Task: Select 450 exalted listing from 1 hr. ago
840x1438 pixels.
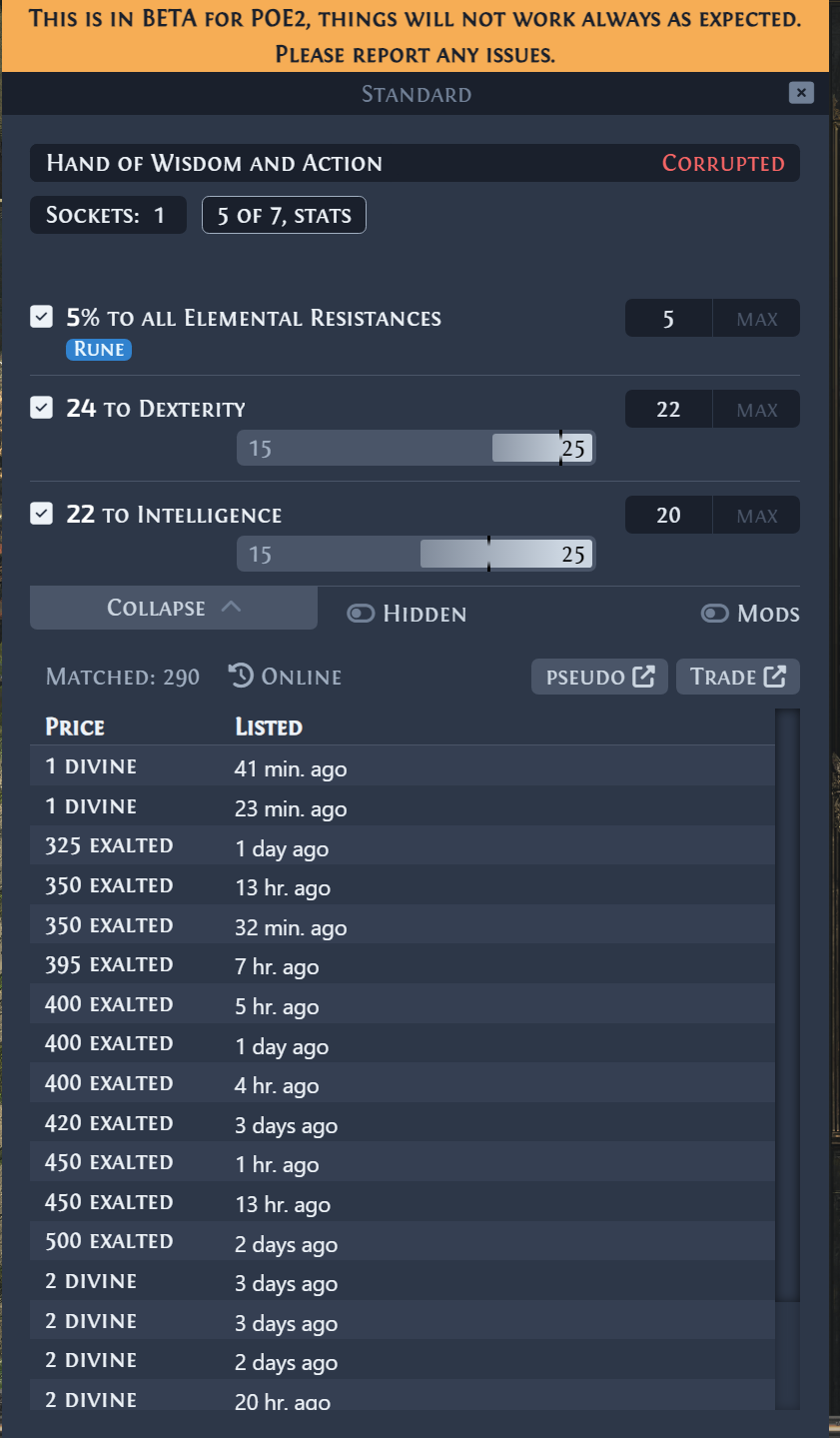Action: click(403, 1162)
